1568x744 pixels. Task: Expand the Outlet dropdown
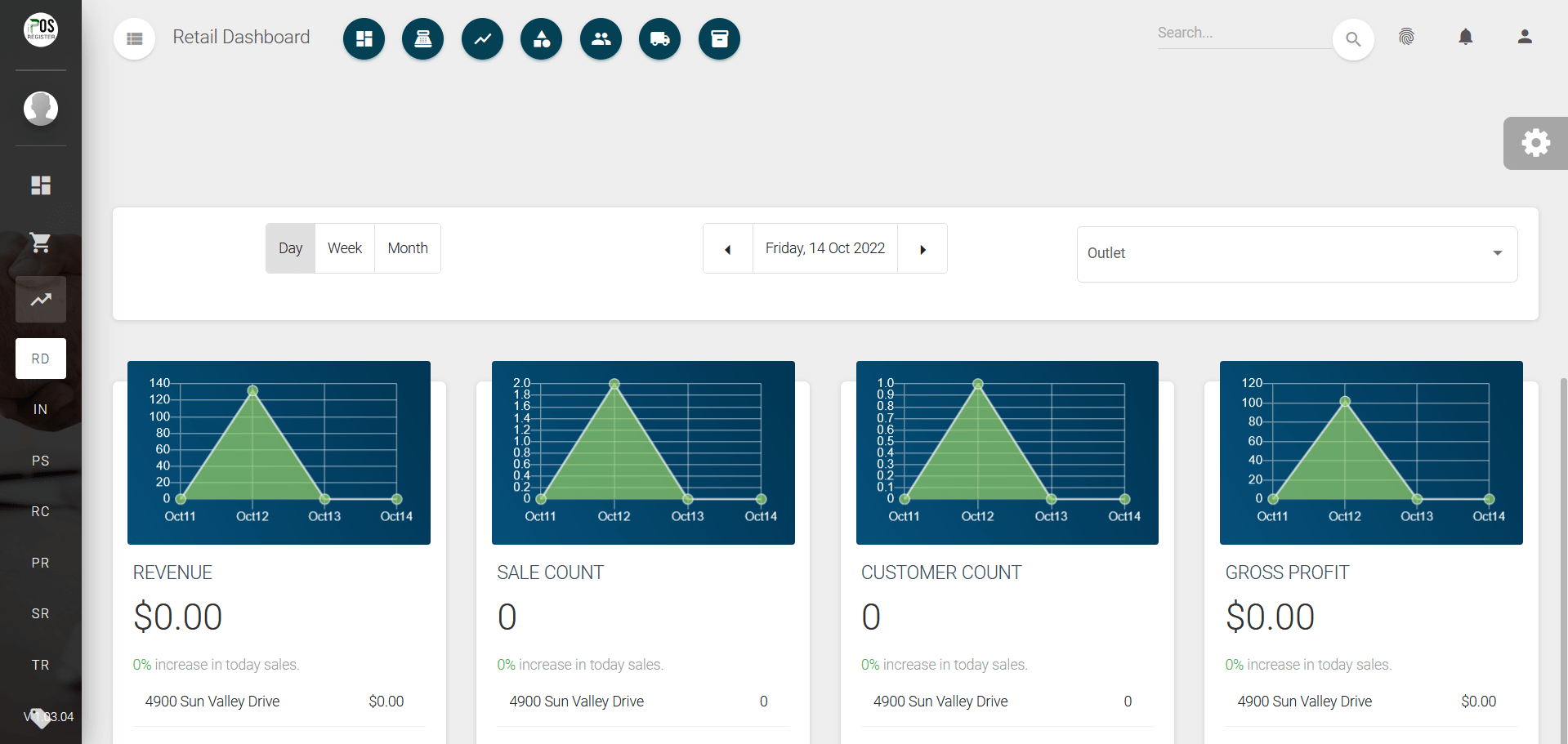(1297, 254)
